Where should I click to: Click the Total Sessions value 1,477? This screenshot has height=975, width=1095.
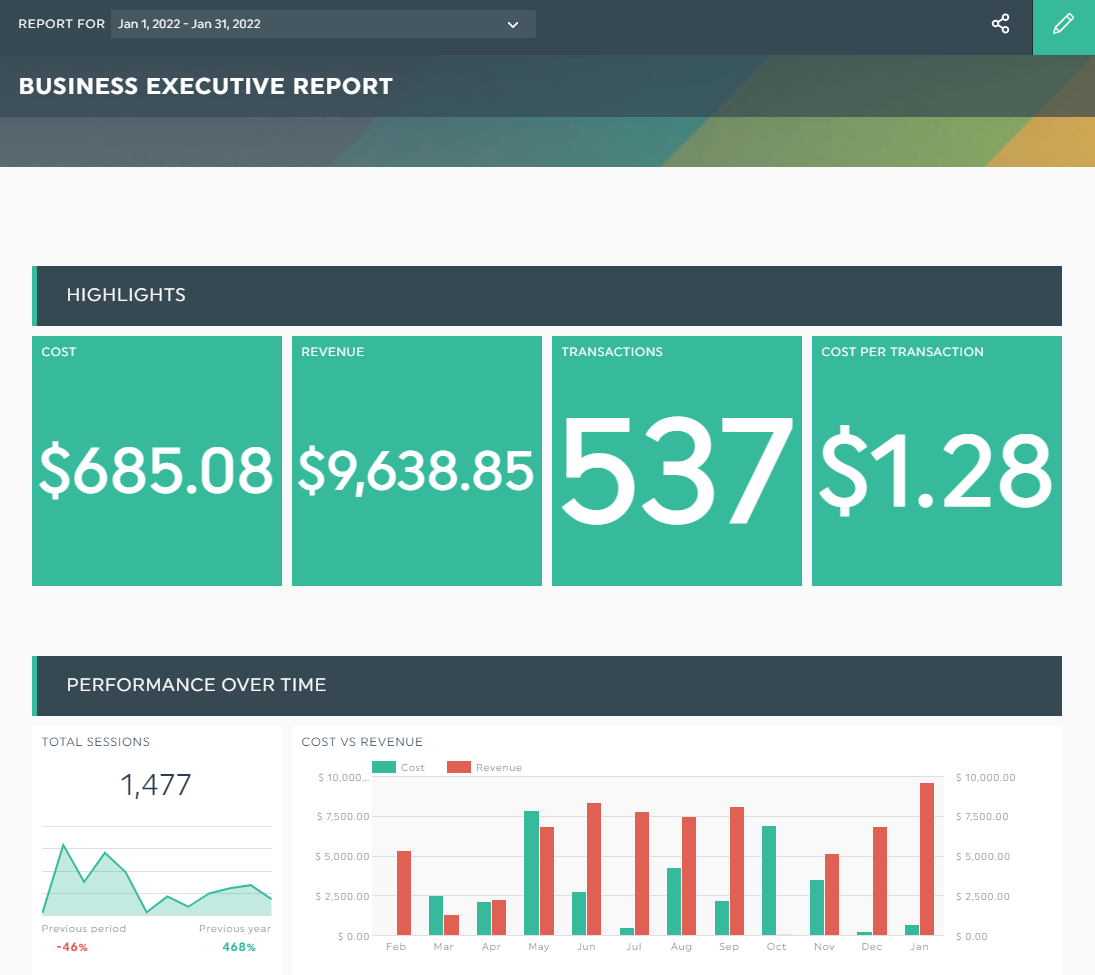click(156, 785)
